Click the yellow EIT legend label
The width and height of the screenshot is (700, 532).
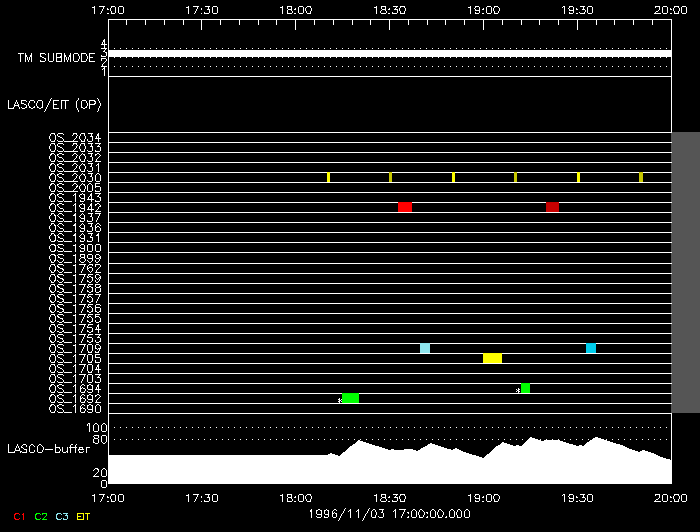(x=84, y=517)
